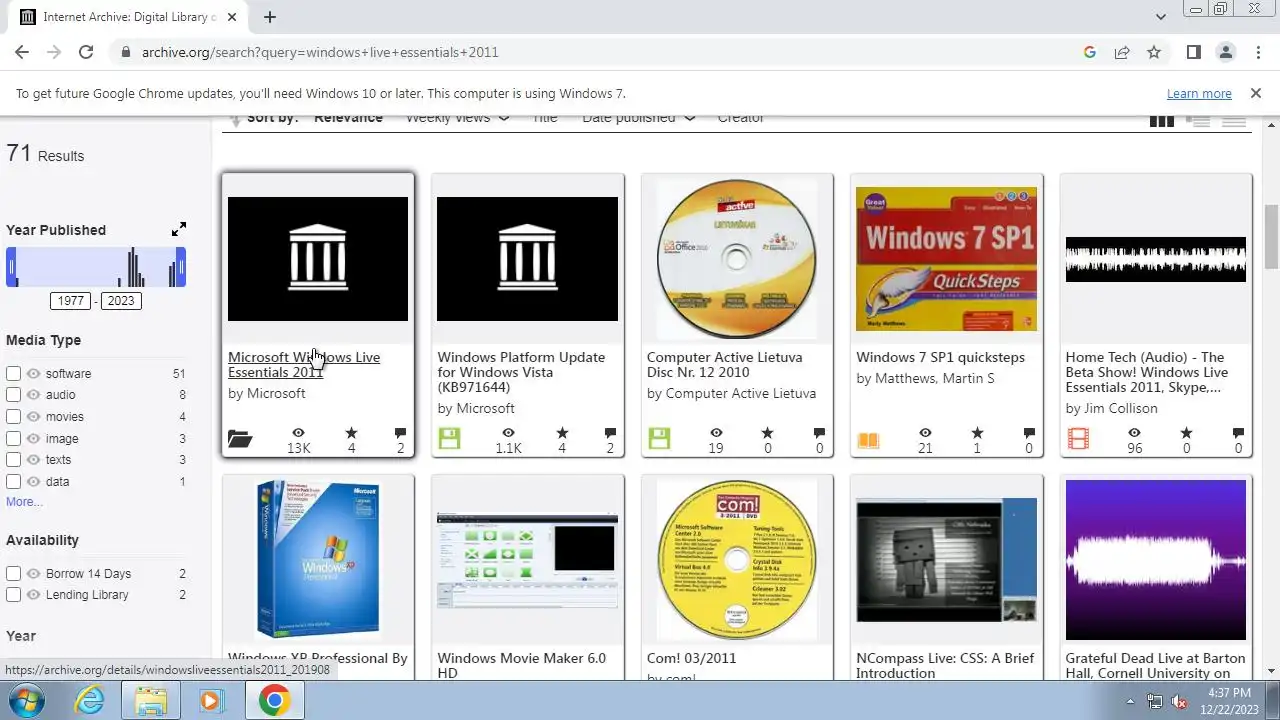Click the orange book icon on Windows 7 SP1 quicksteps card
This screenshot has width=1280, height=720.
pos(868,439)
